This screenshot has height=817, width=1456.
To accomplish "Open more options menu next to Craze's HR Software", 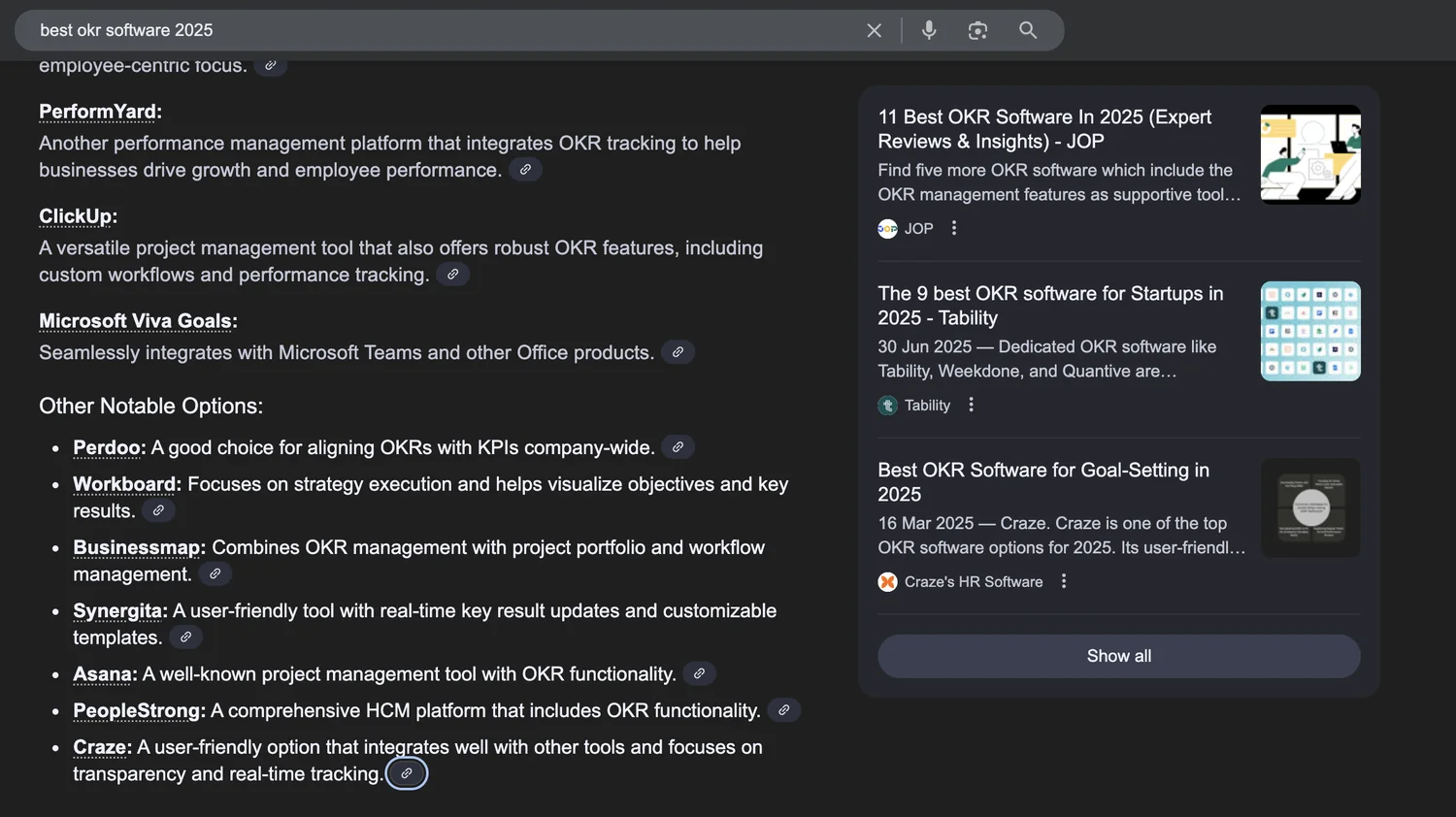I will coord(1064,581).
